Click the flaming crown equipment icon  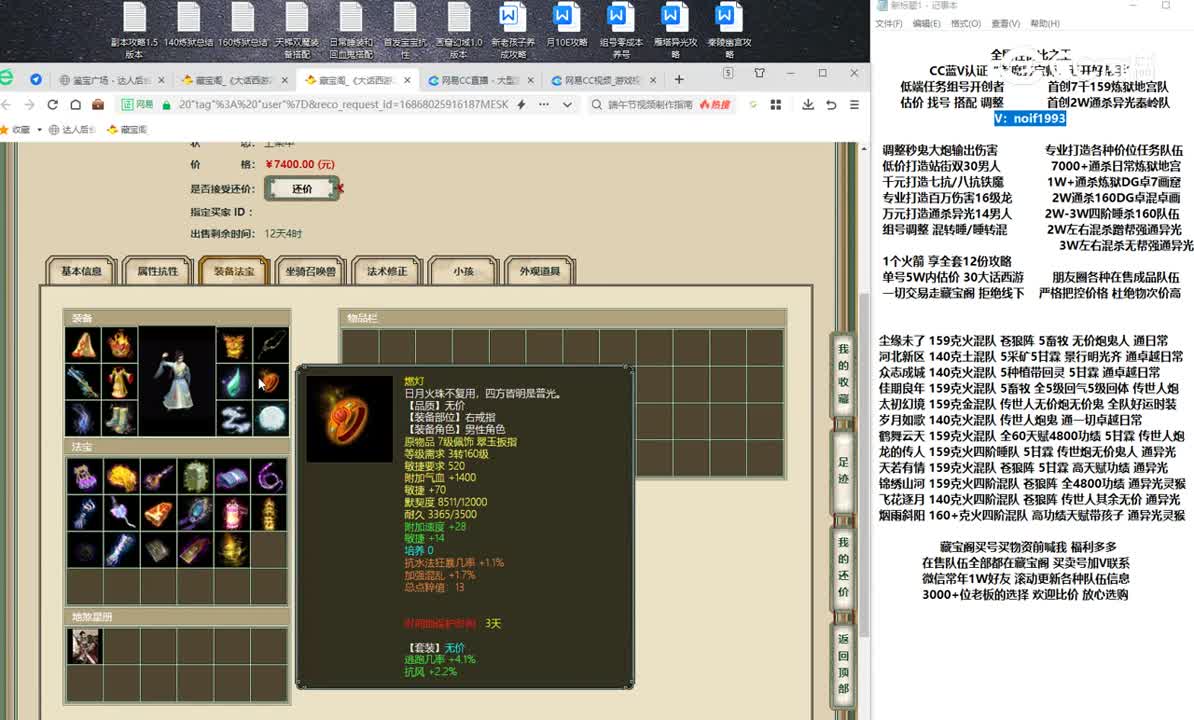120,346
